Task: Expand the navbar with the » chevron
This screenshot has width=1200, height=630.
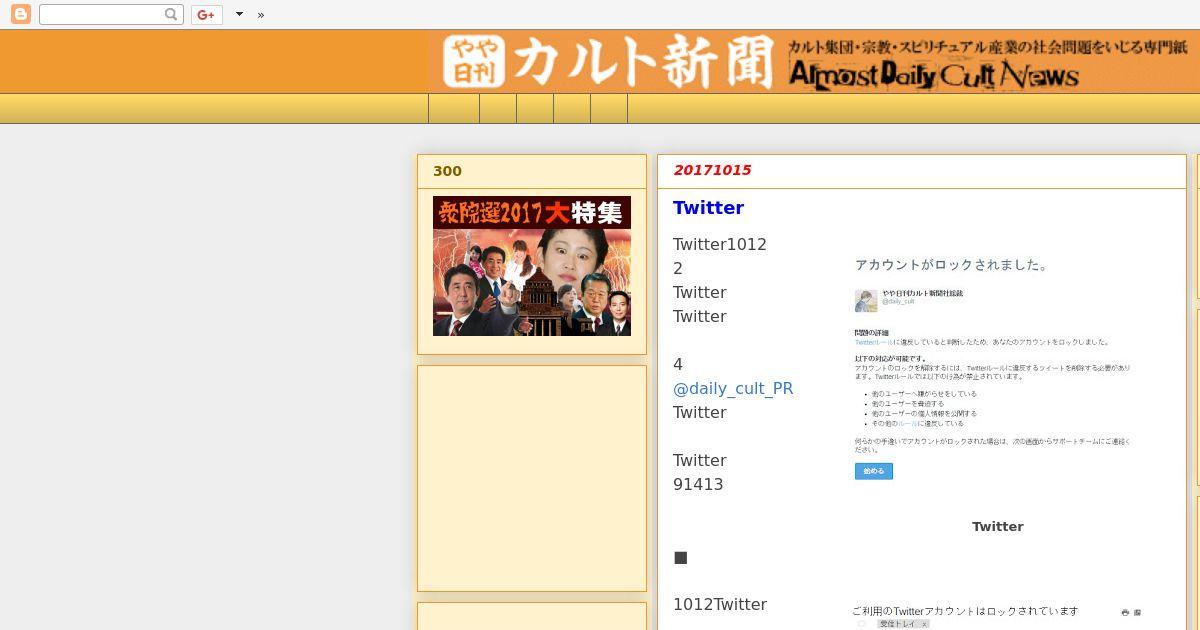Action: pos(261,14)
